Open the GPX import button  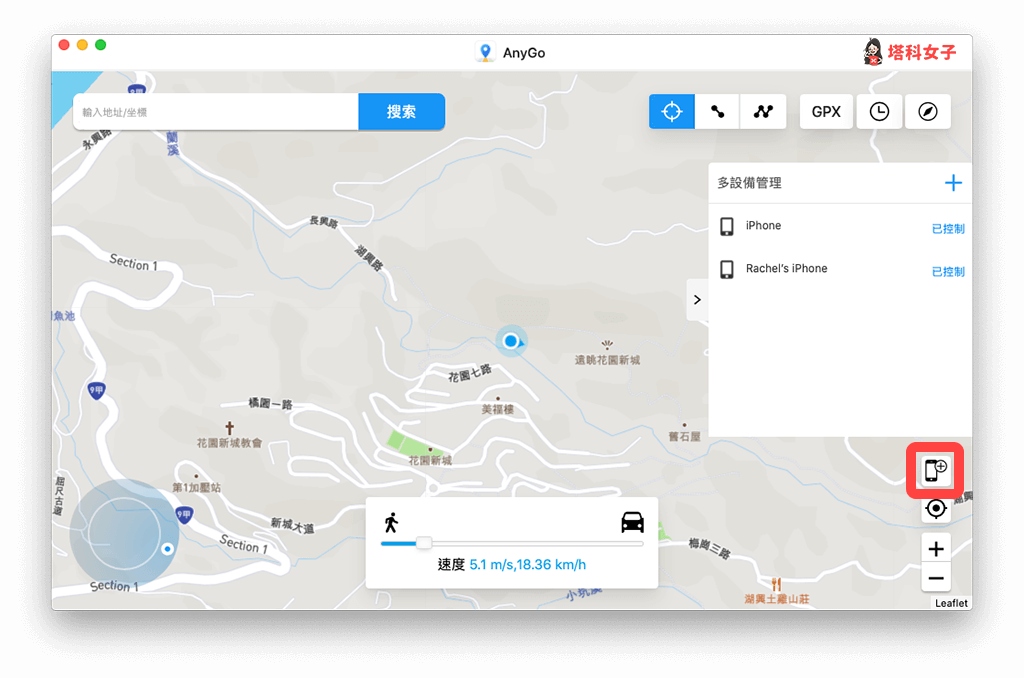pos(826,112)
